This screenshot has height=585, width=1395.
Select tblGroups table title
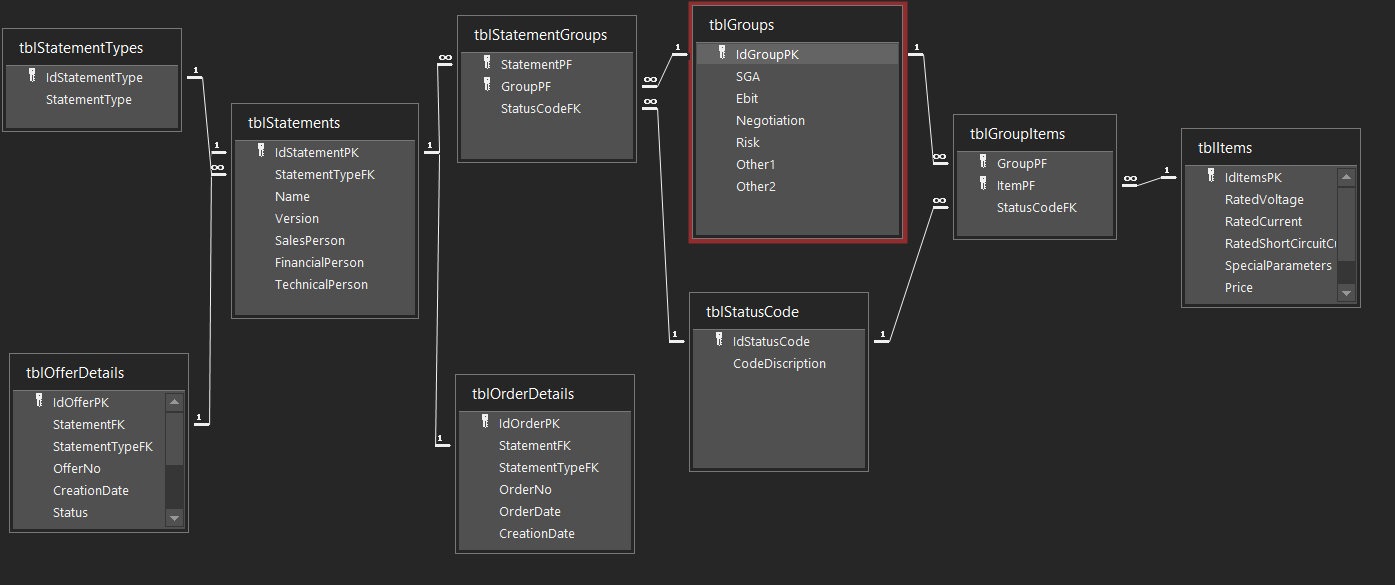[741, 24]
